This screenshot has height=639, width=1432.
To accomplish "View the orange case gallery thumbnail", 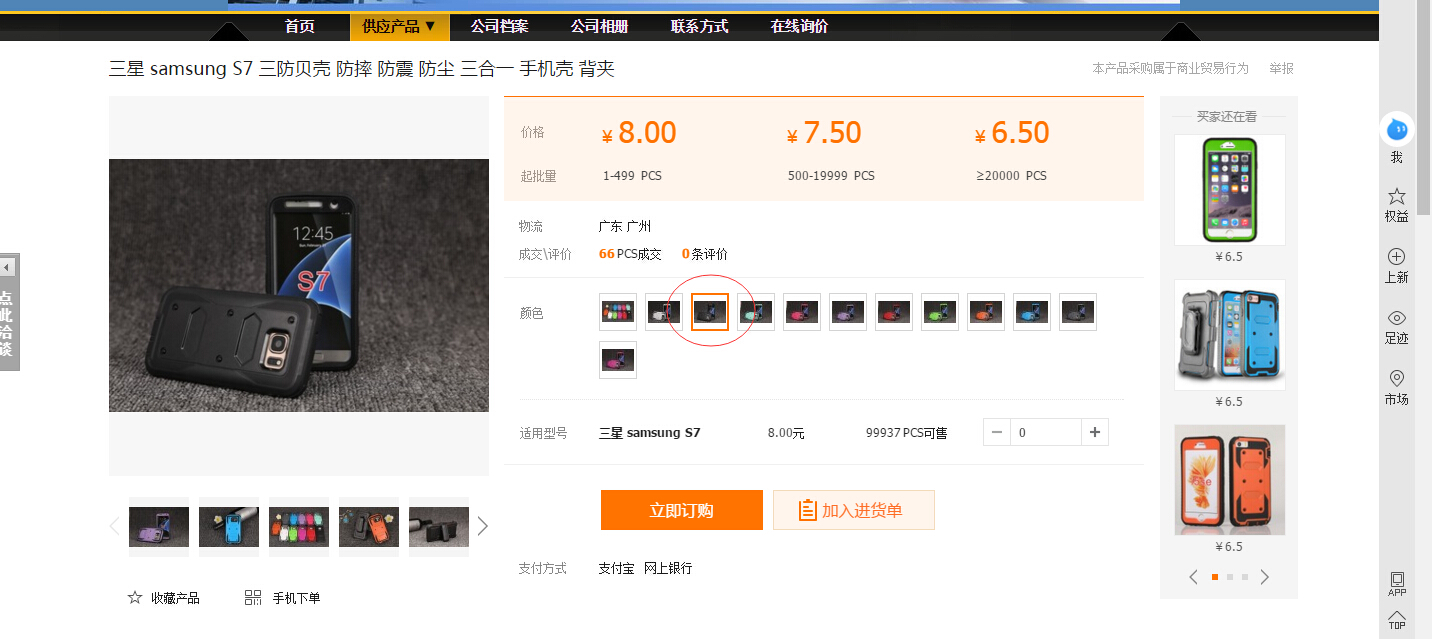I will pyautogui.click(x=369, y=526).
